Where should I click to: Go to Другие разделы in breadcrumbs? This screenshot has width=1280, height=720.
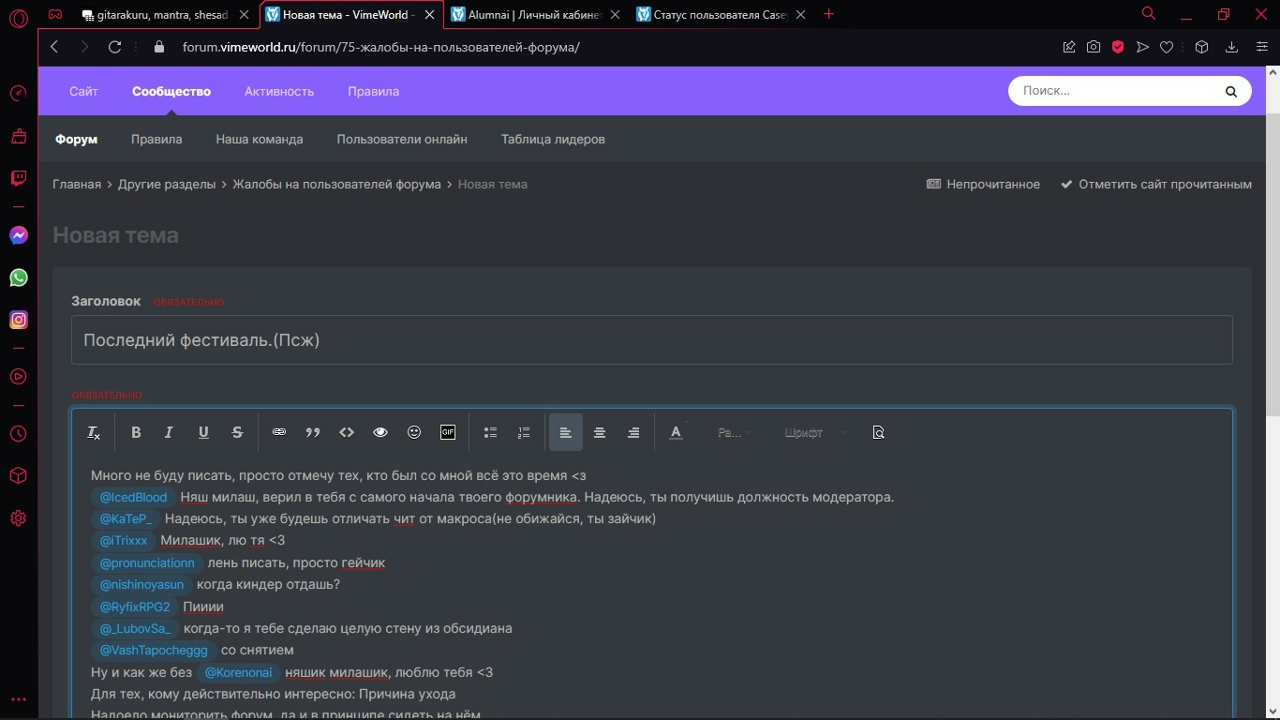(167, 184)
